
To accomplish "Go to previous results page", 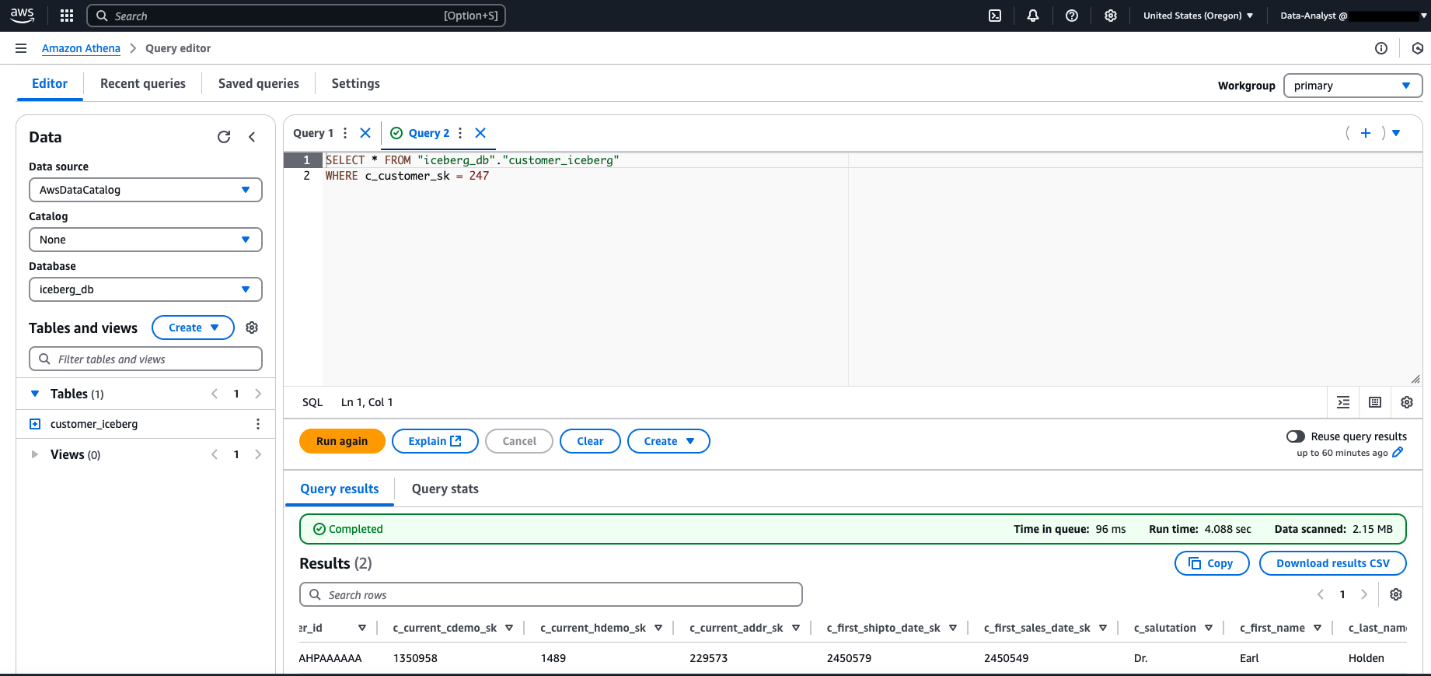I will (x=1320, y=594).
